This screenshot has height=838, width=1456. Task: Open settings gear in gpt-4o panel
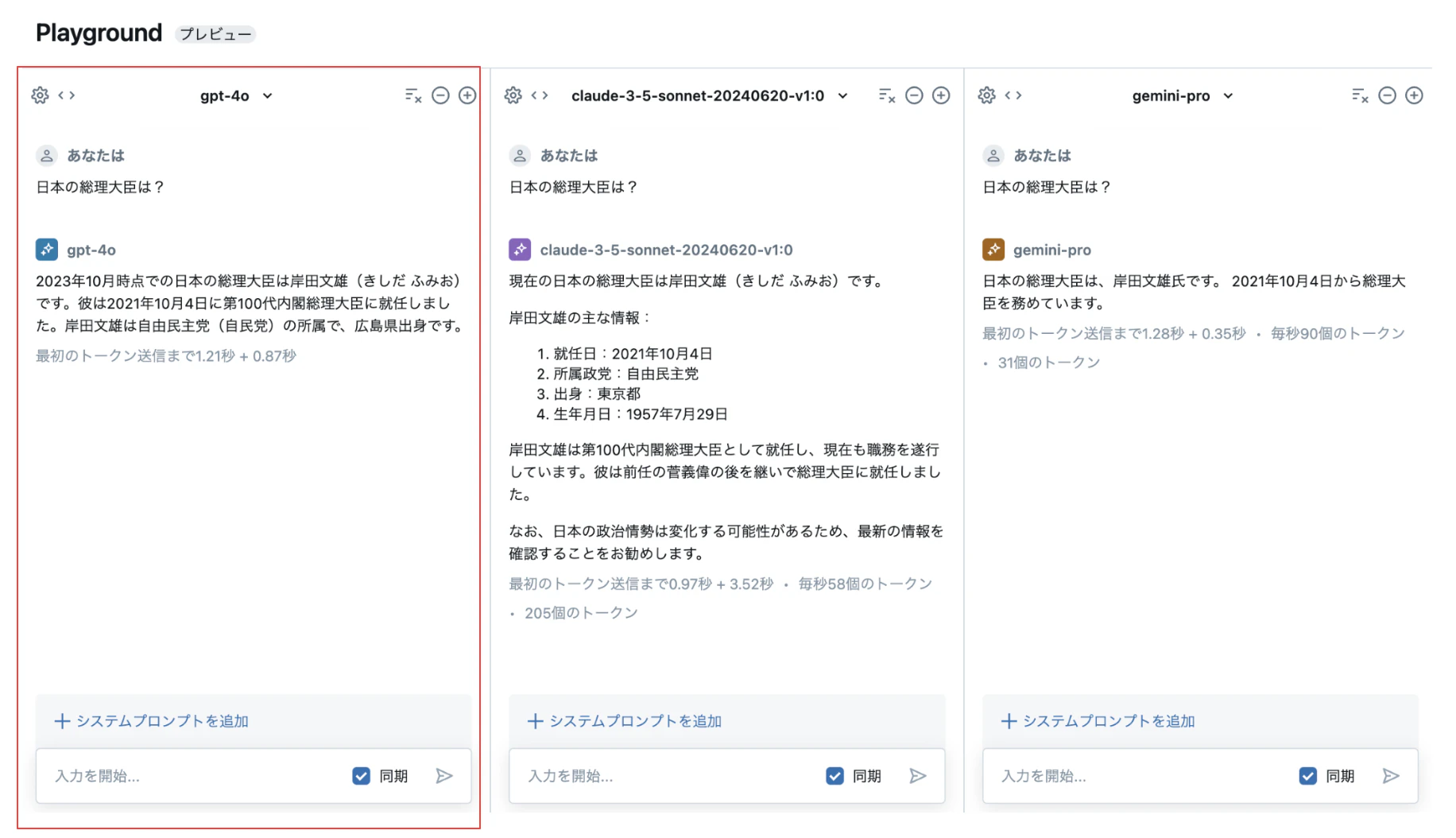(40, 95)
